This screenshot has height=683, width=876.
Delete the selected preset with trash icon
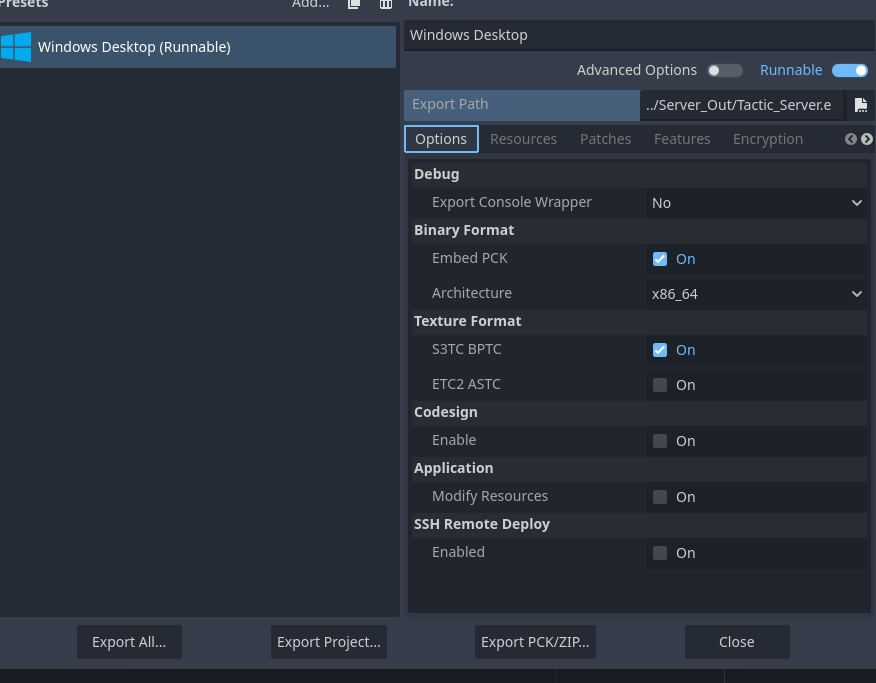pos(385,4)
